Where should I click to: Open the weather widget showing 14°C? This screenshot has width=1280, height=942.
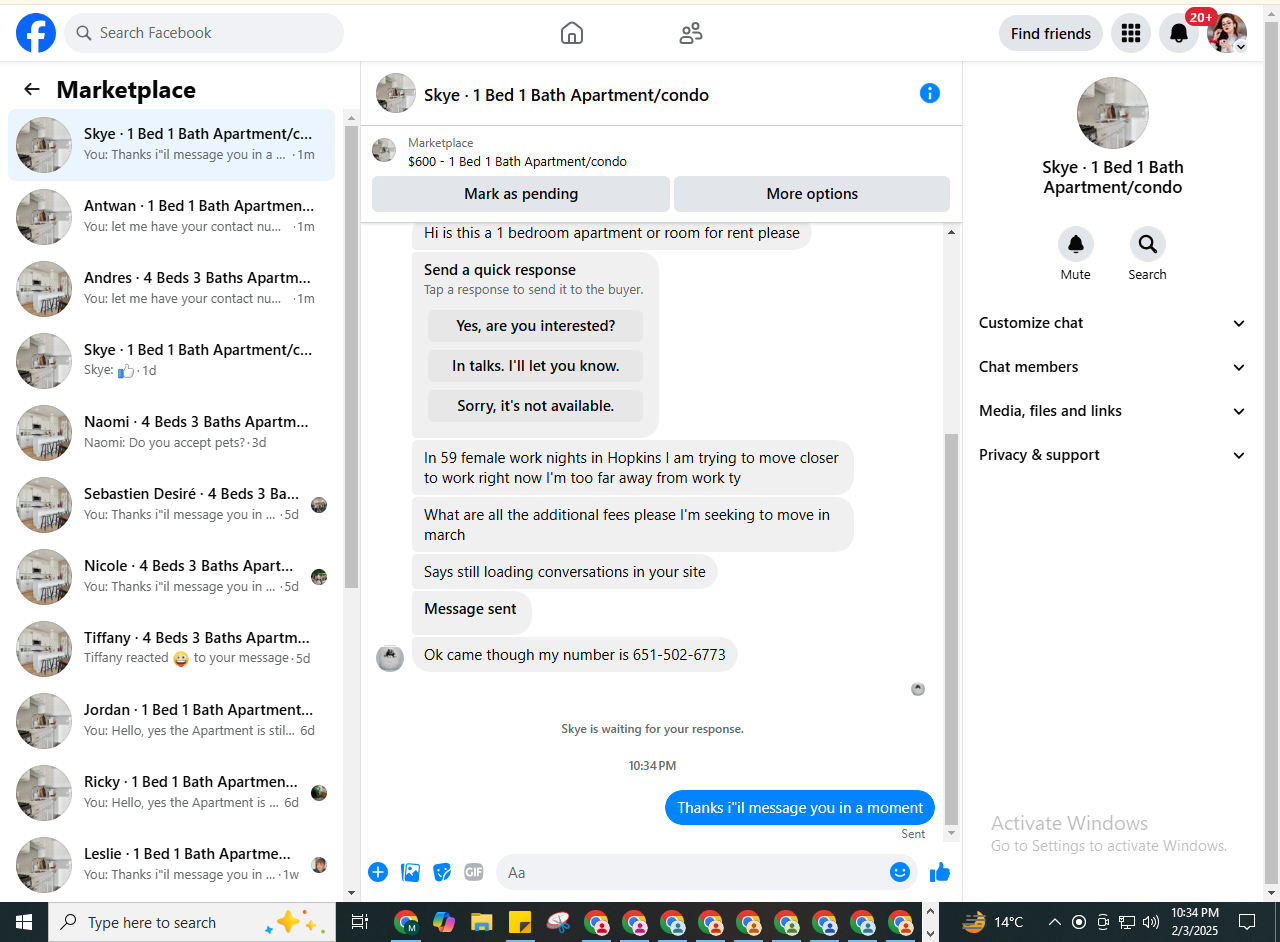click(993, 922)
